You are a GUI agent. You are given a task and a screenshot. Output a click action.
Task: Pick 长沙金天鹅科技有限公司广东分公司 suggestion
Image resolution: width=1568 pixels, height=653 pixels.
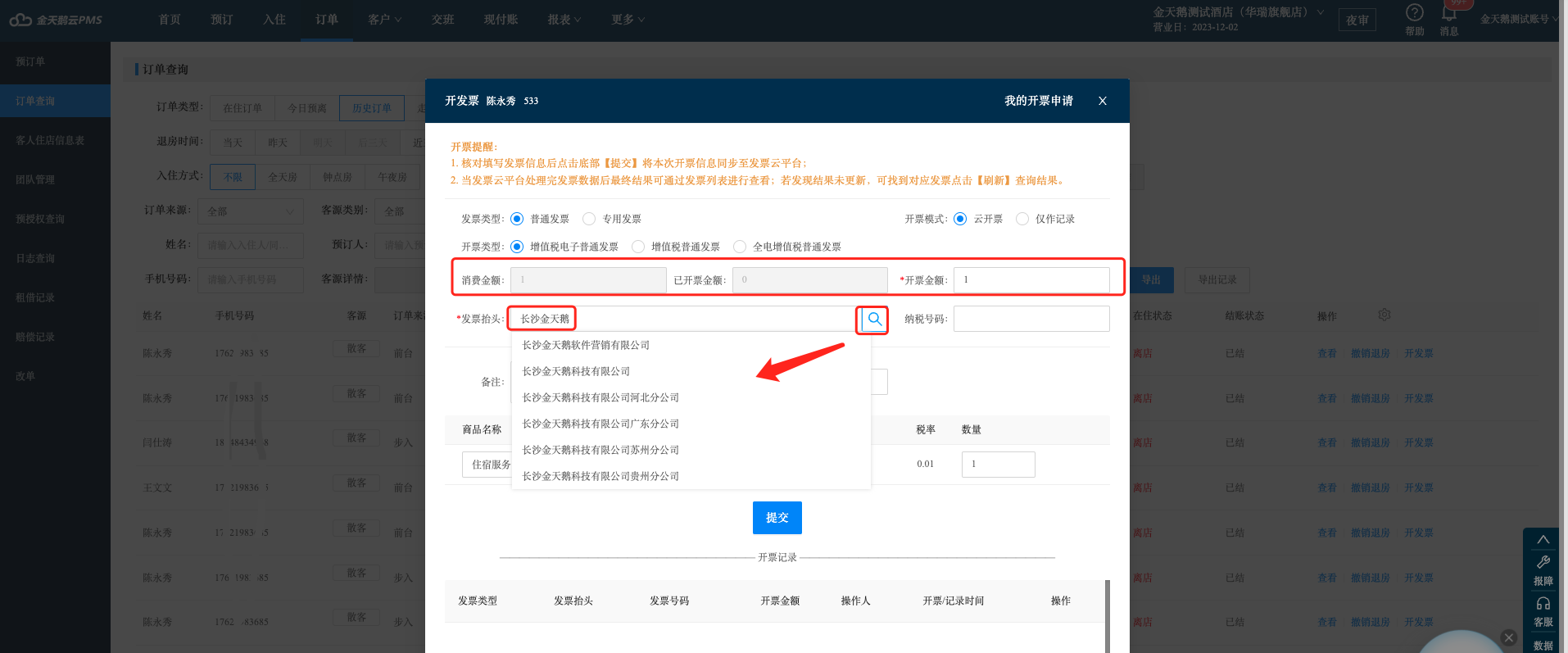[x=691, y=424]
